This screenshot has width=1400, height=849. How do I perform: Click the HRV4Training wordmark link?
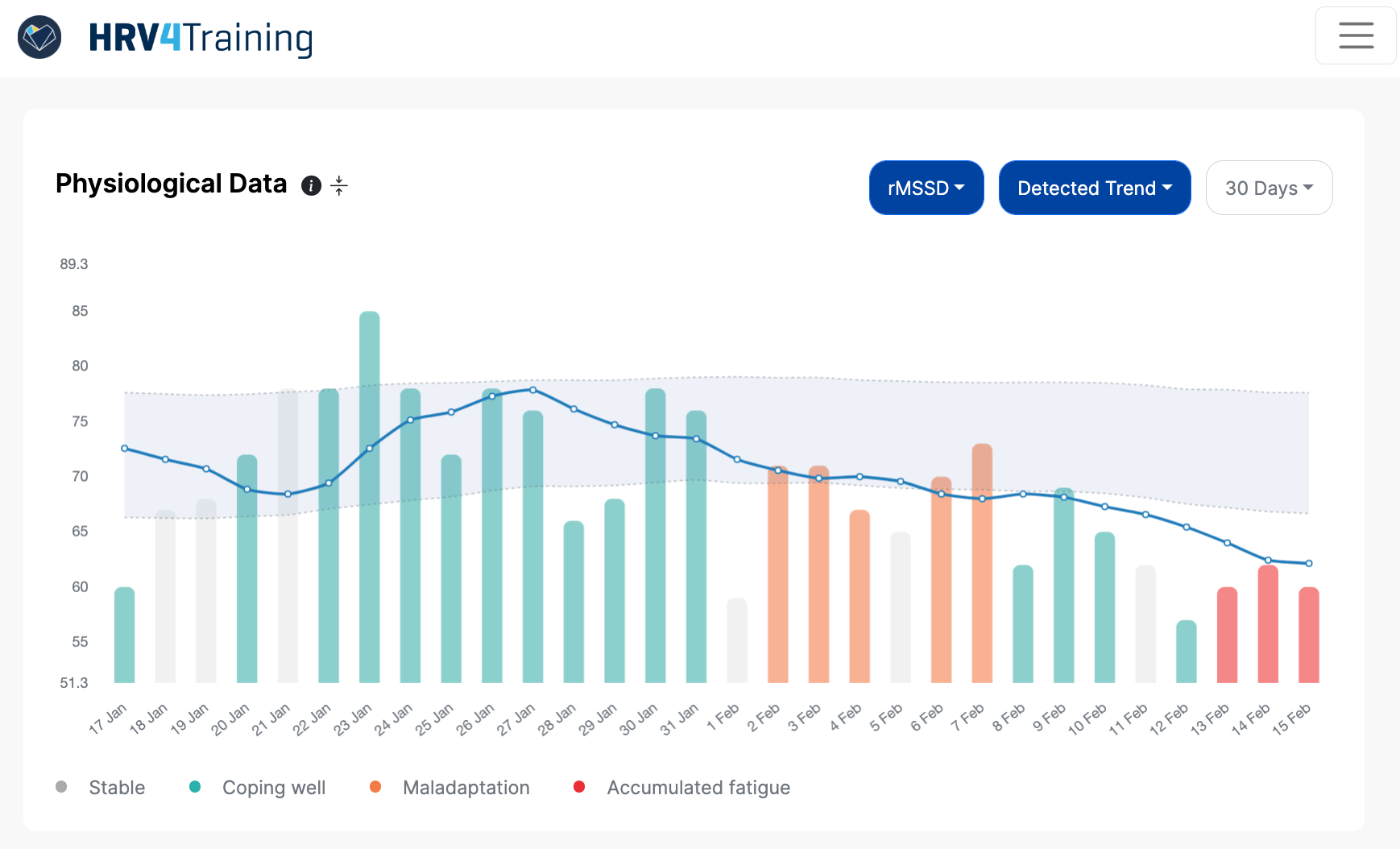[x=201, y=37]
